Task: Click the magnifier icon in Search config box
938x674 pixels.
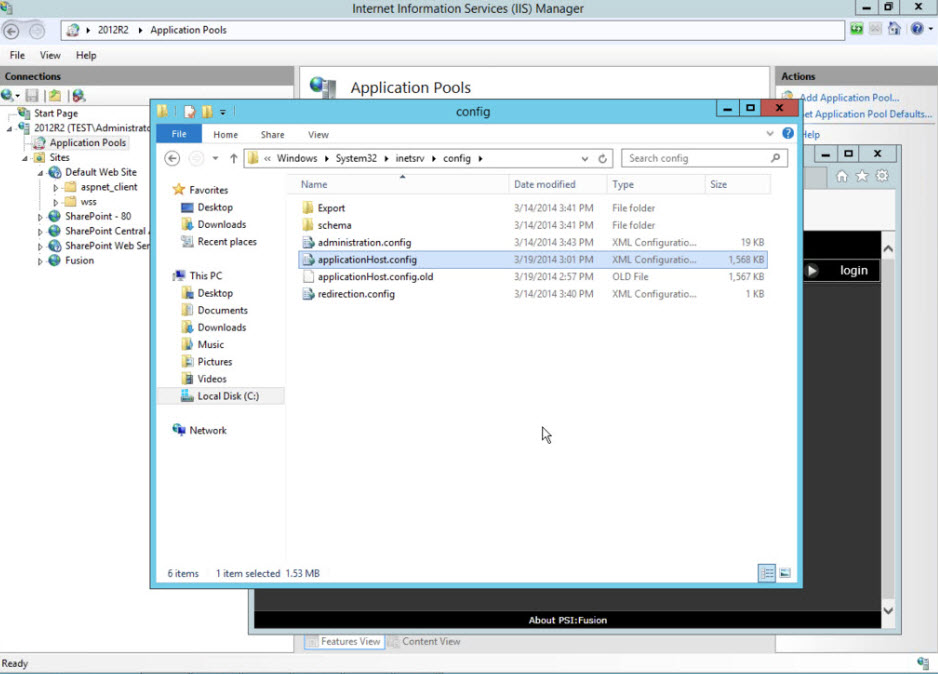Action: (775, 158)
